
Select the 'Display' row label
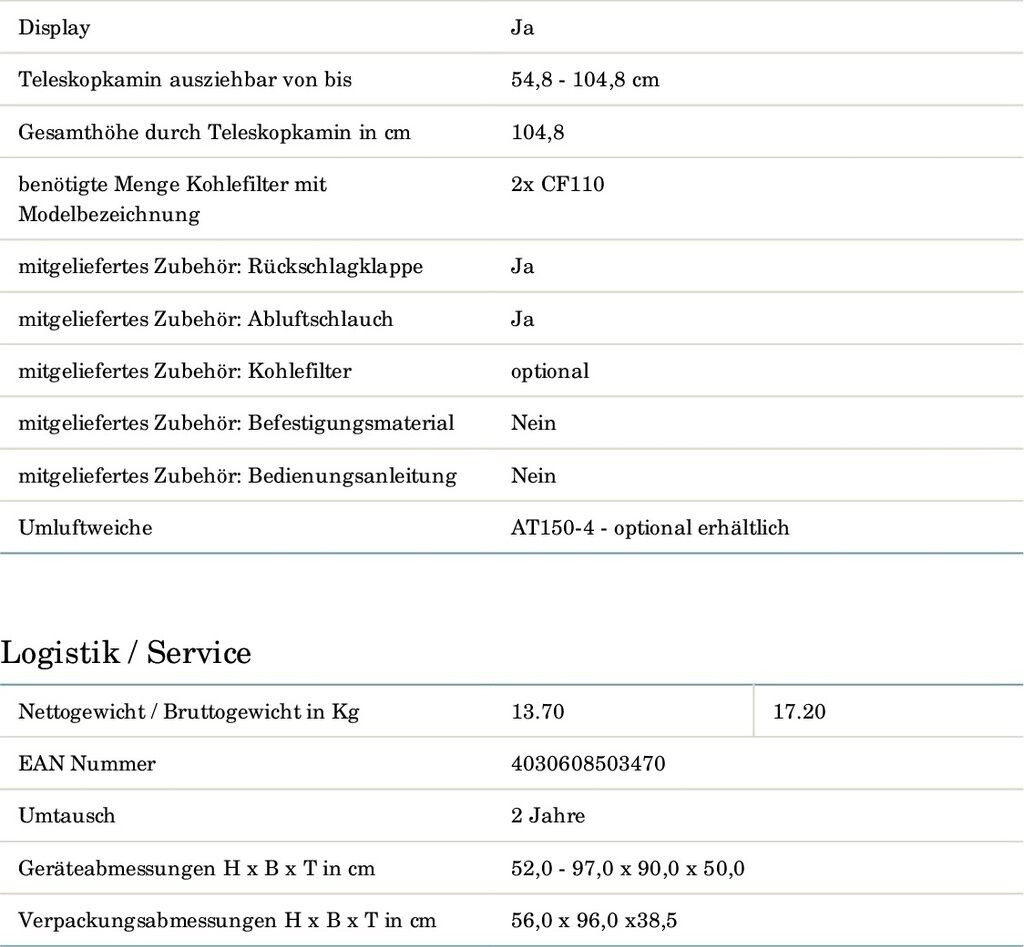tap(54, 28)
